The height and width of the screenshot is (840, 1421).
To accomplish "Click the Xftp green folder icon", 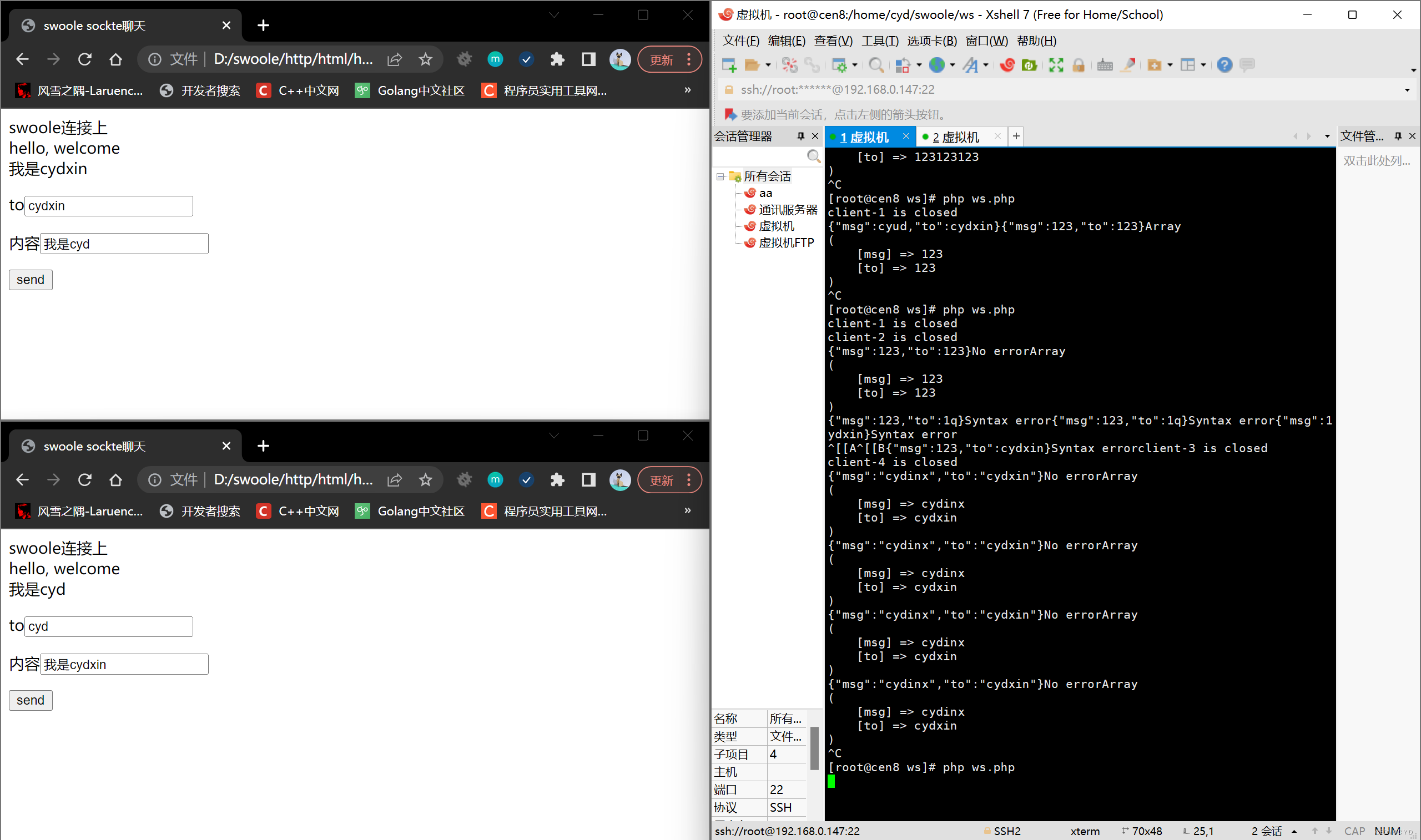I will 1029,65.
